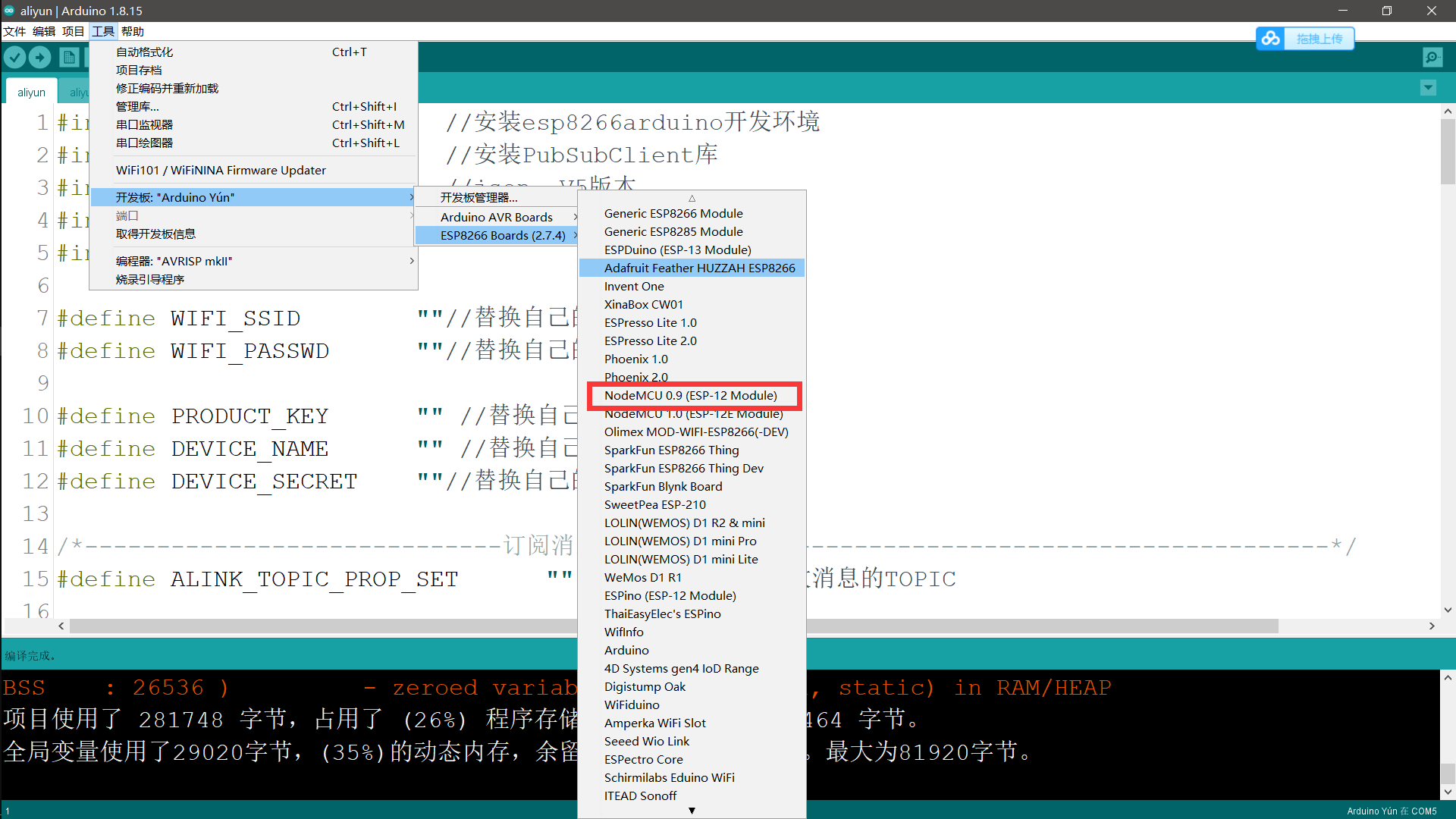Select LOLIN(WEMOS) D1 mini Lite

pos(692,559)
